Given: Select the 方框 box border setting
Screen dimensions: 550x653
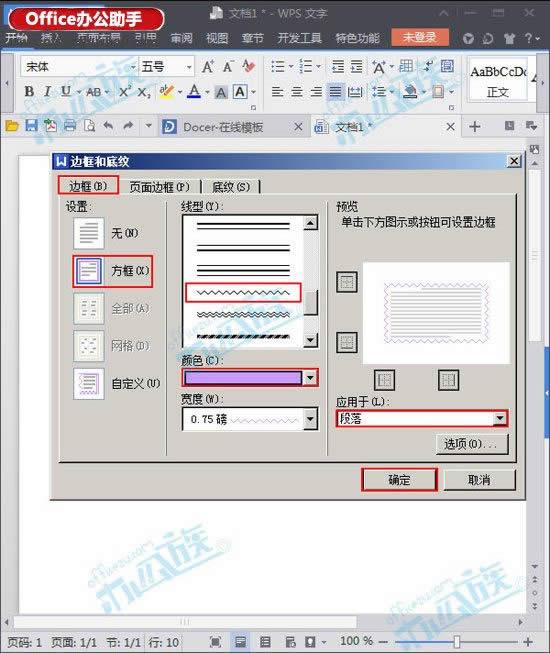Looking at the screenshot, I should click(x=112, y=271).
